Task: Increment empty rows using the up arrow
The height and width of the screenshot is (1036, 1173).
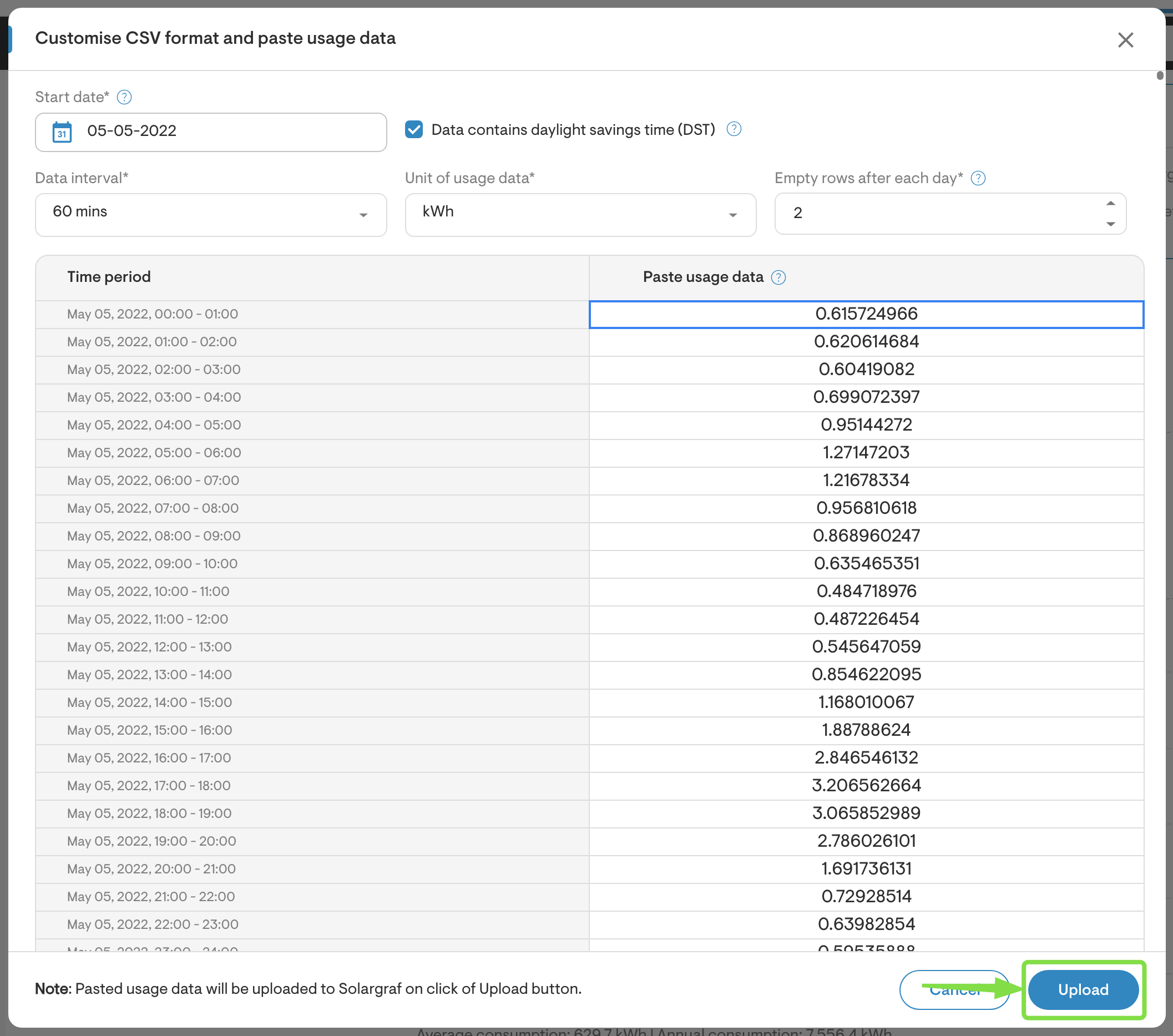Action: 1110,203
